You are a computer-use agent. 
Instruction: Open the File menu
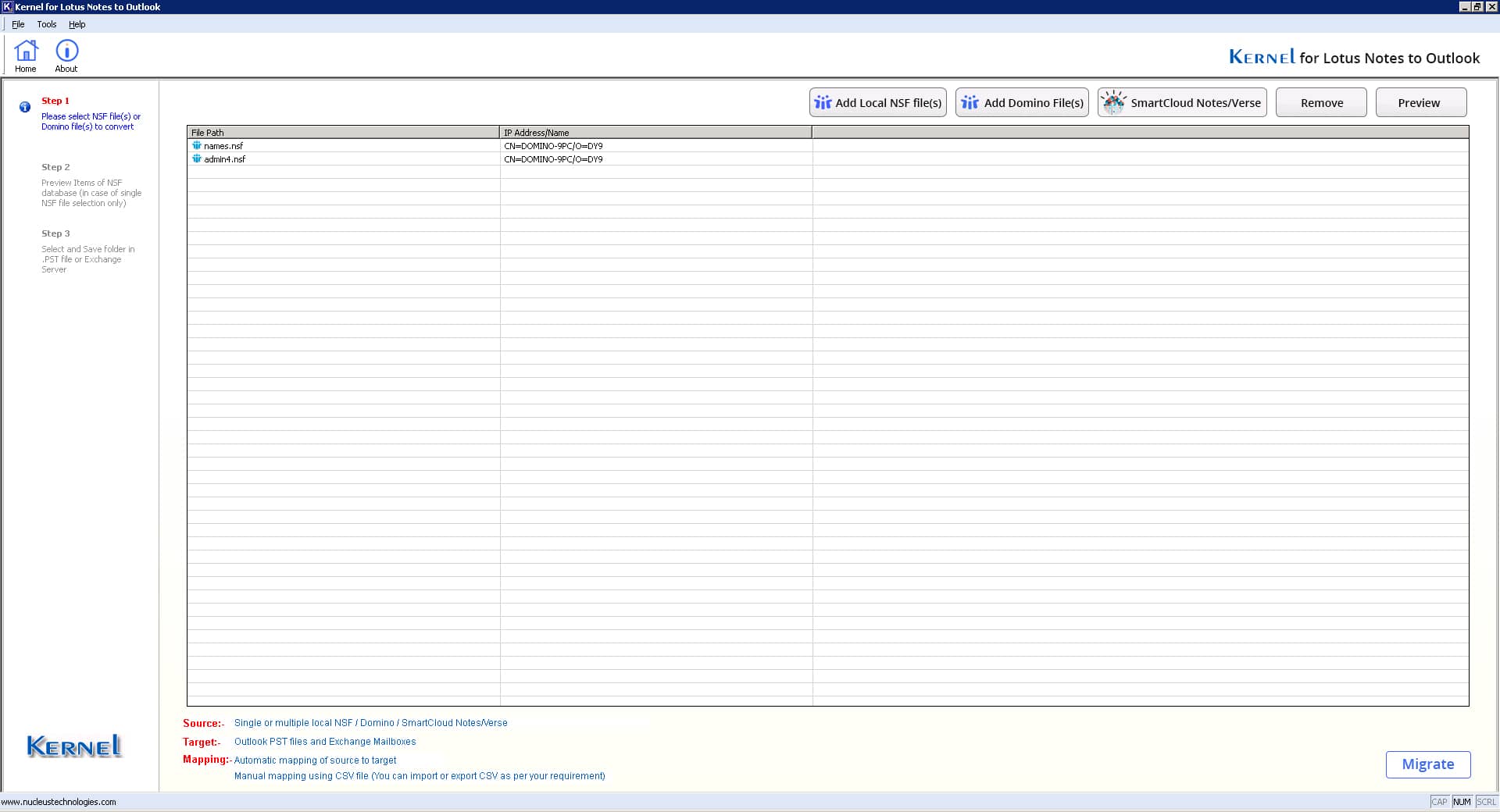coord(18,24)
